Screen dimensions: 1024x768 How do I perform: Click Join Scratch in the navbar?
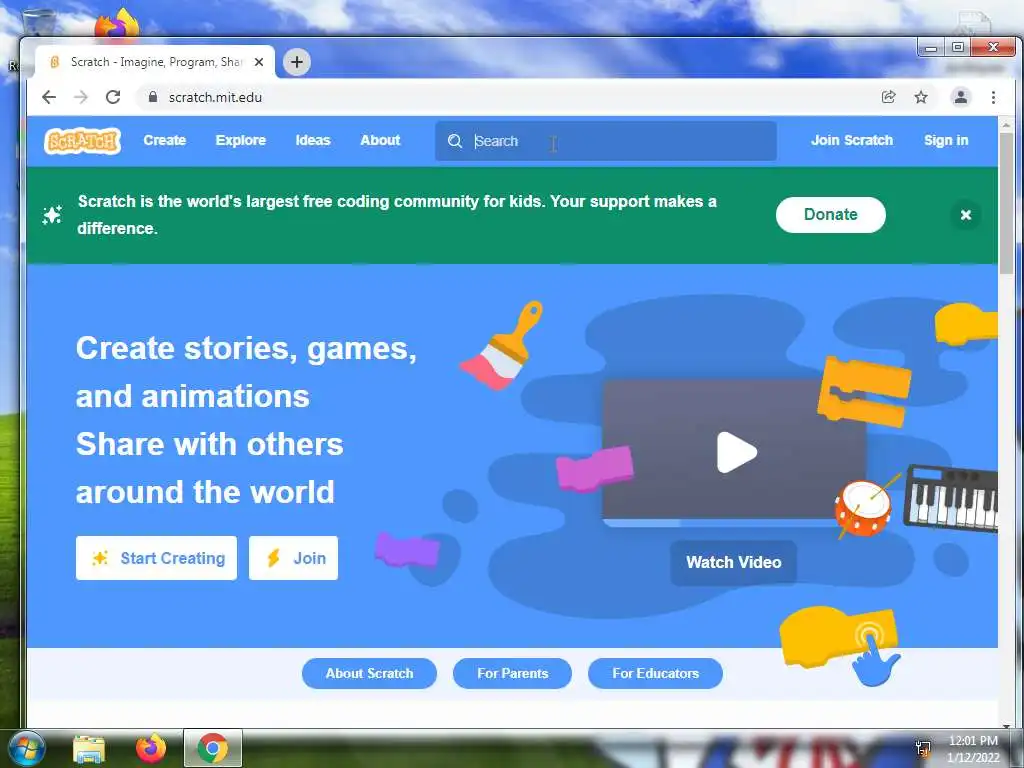pyautogui.click(x=852, y=140)
